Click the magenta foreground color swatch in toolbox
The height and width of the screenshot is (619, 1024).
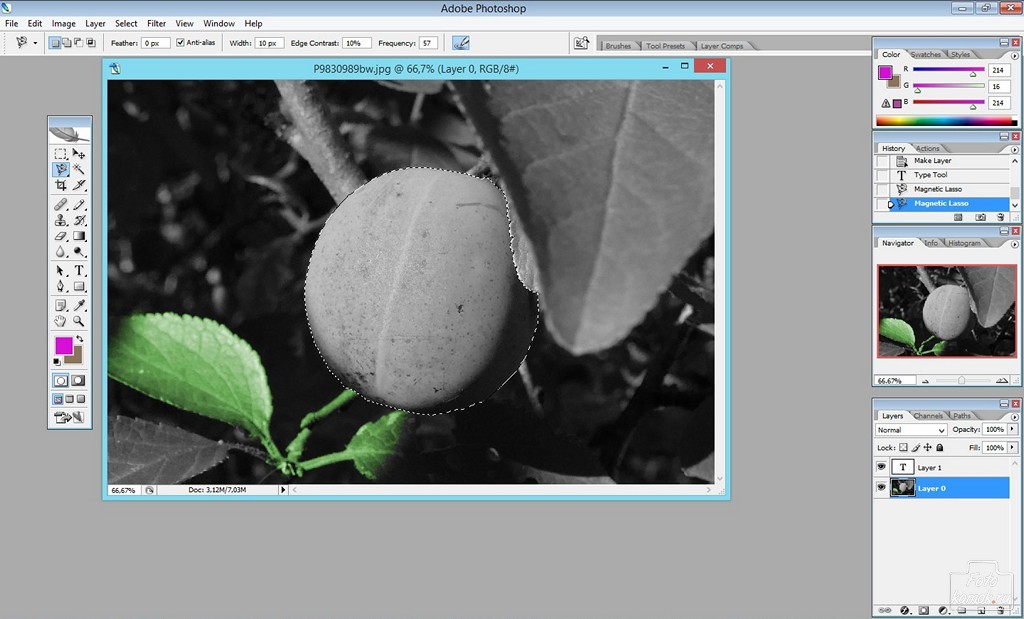pos(63,345)
